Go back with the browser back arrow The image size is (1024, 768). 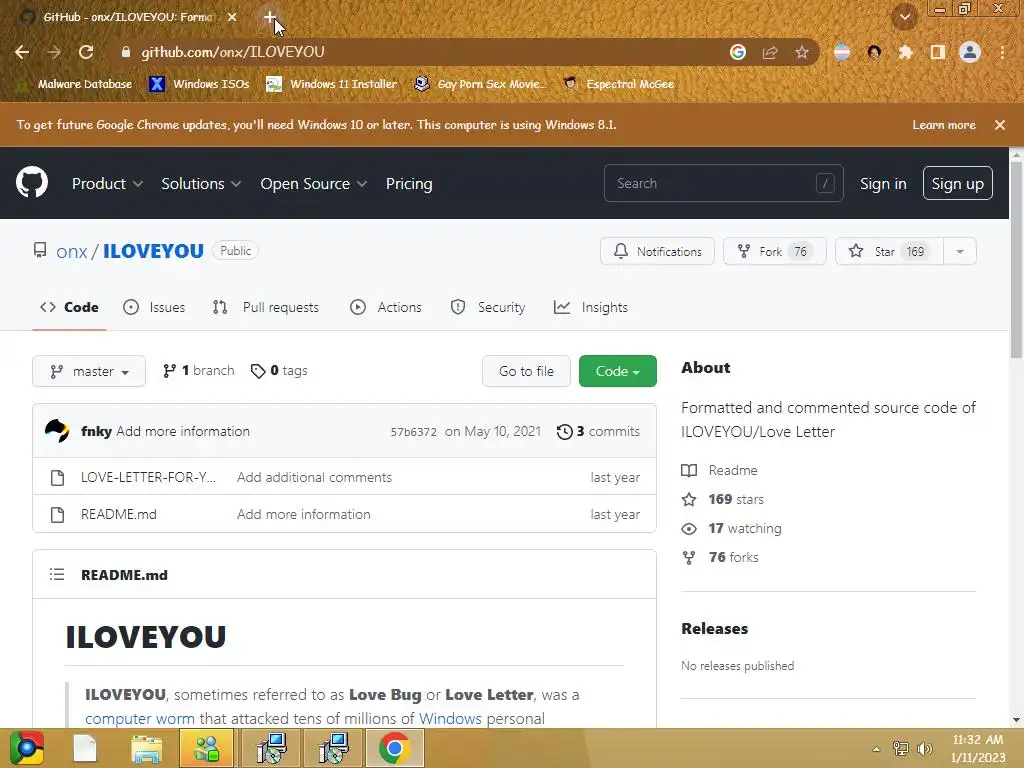(x=22, y=52)
